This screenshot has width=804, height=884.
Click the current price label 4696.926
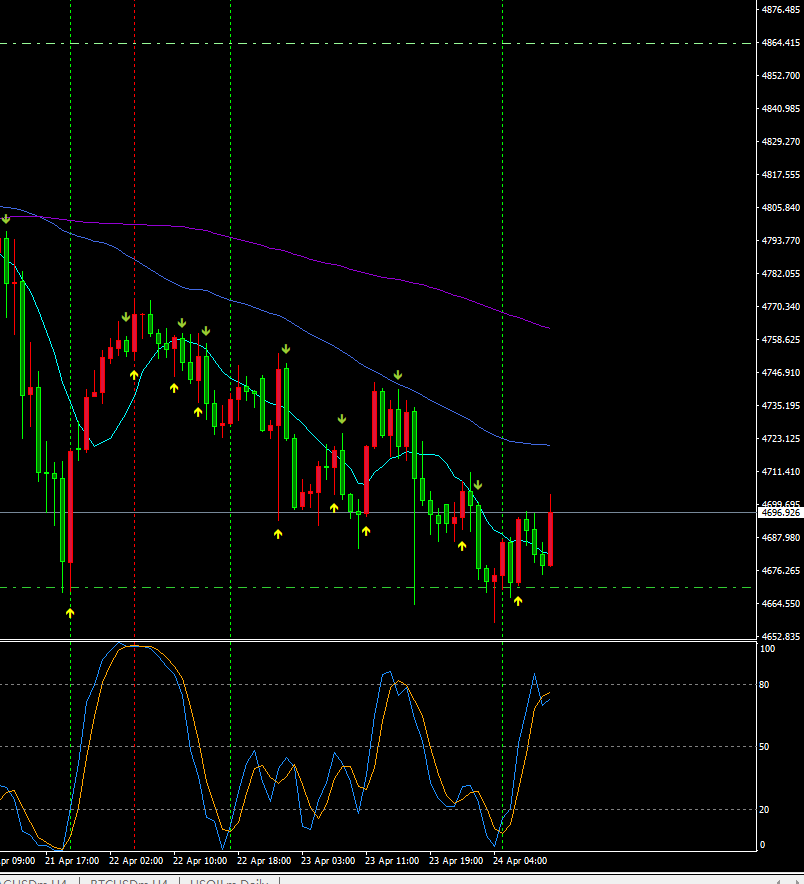[780, 512]
